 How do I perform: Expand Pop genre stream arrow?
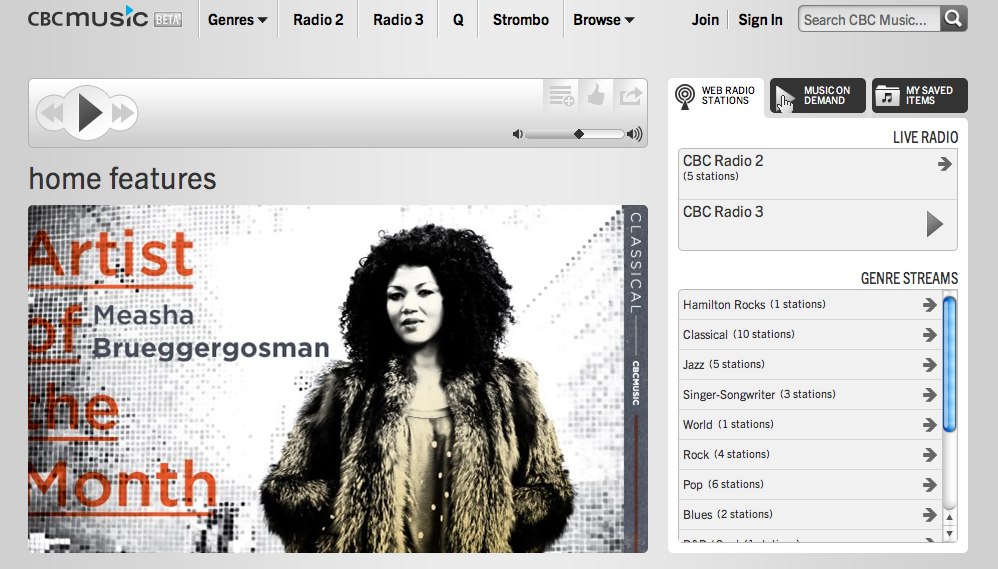[929, 484]
